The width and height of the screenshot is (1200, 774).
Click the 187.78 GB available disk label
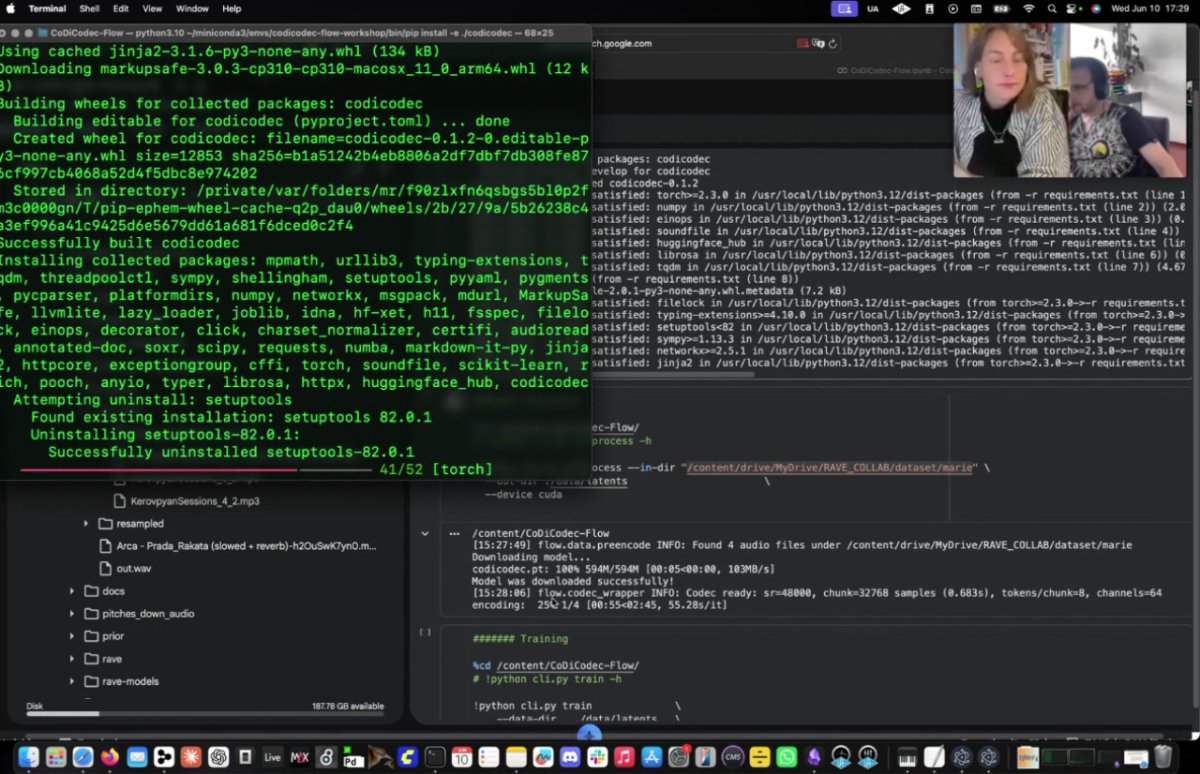[x=347, y=706]
